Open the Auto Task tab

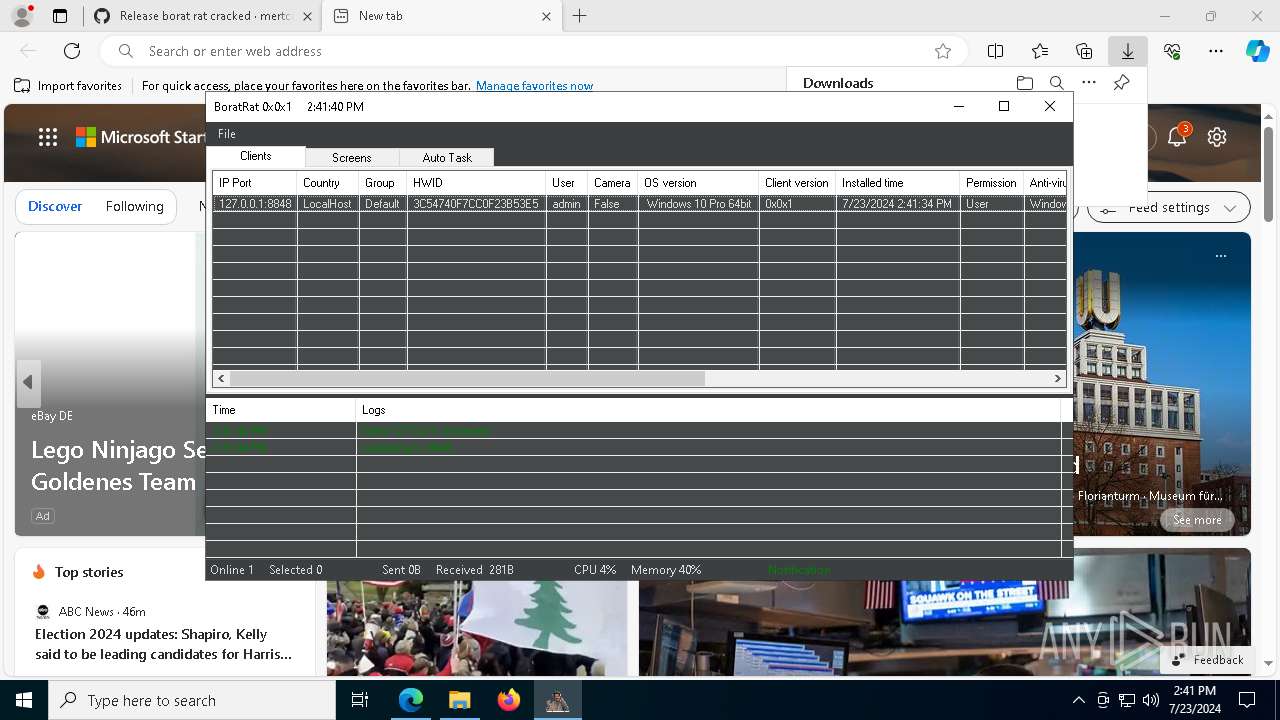point(447,158)
